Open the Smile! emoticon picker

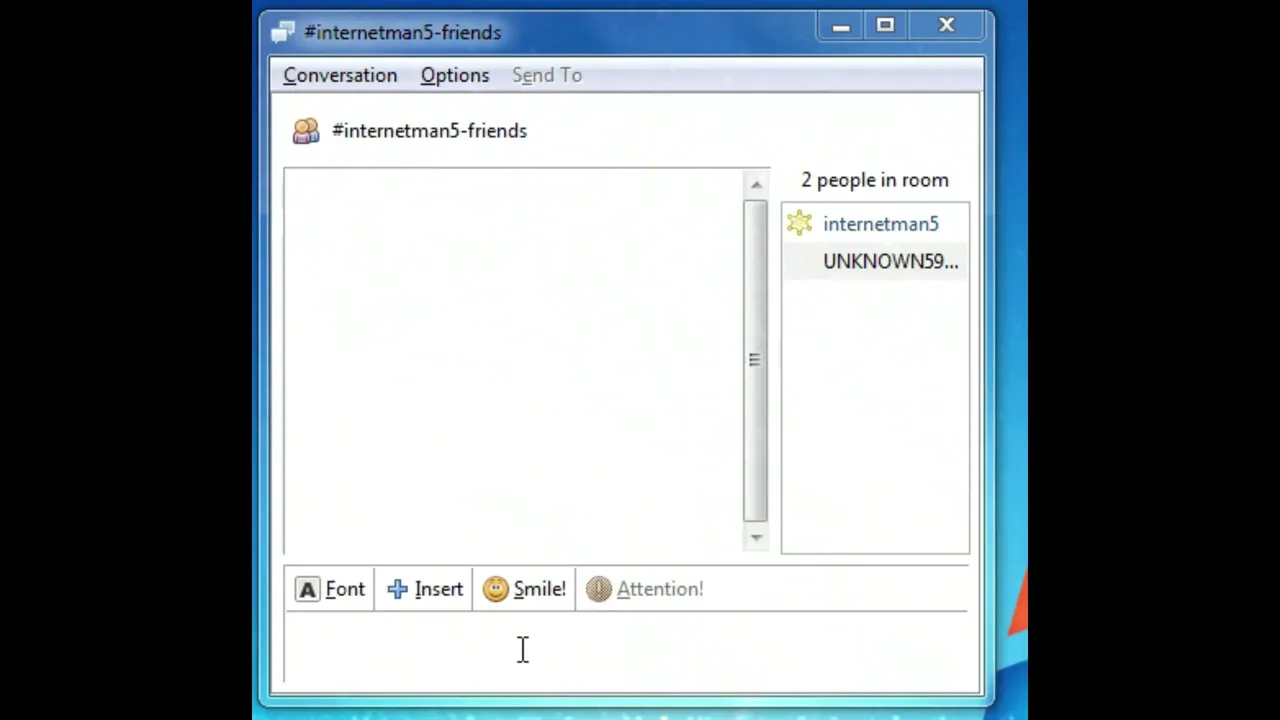pos(525,590)
